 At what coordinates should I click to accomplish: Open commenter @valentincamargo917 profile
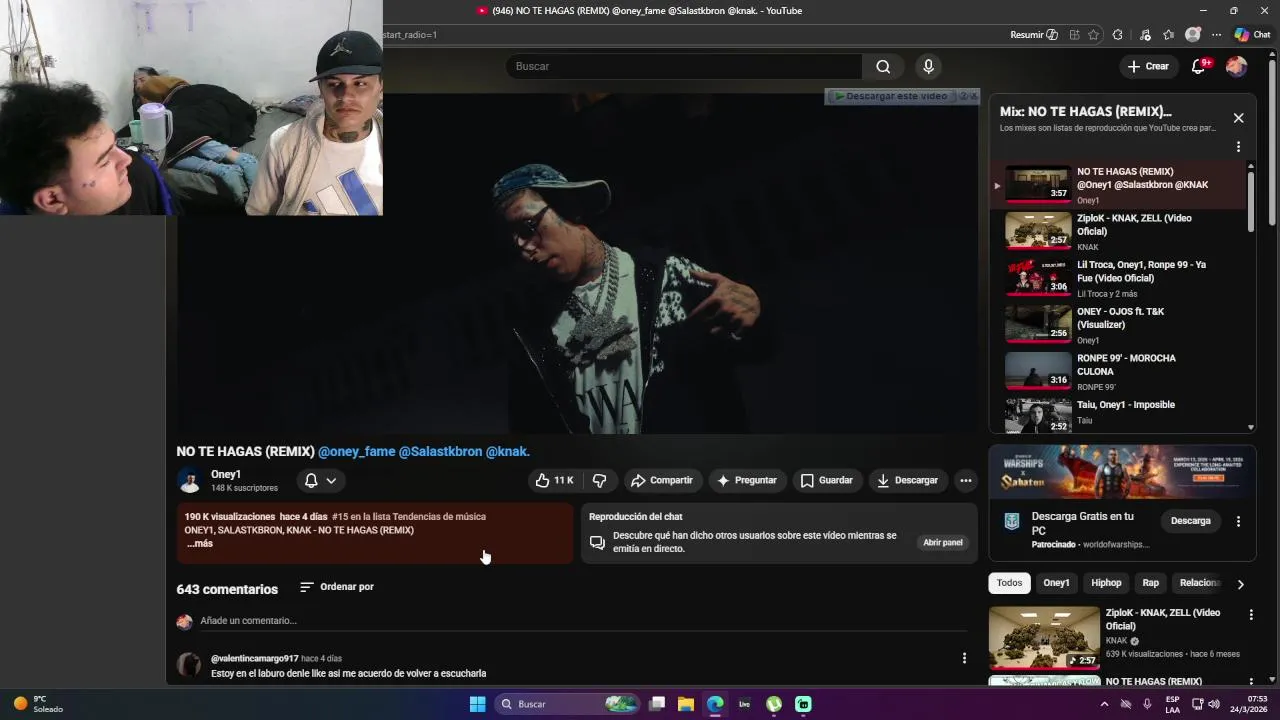(255, 659)
